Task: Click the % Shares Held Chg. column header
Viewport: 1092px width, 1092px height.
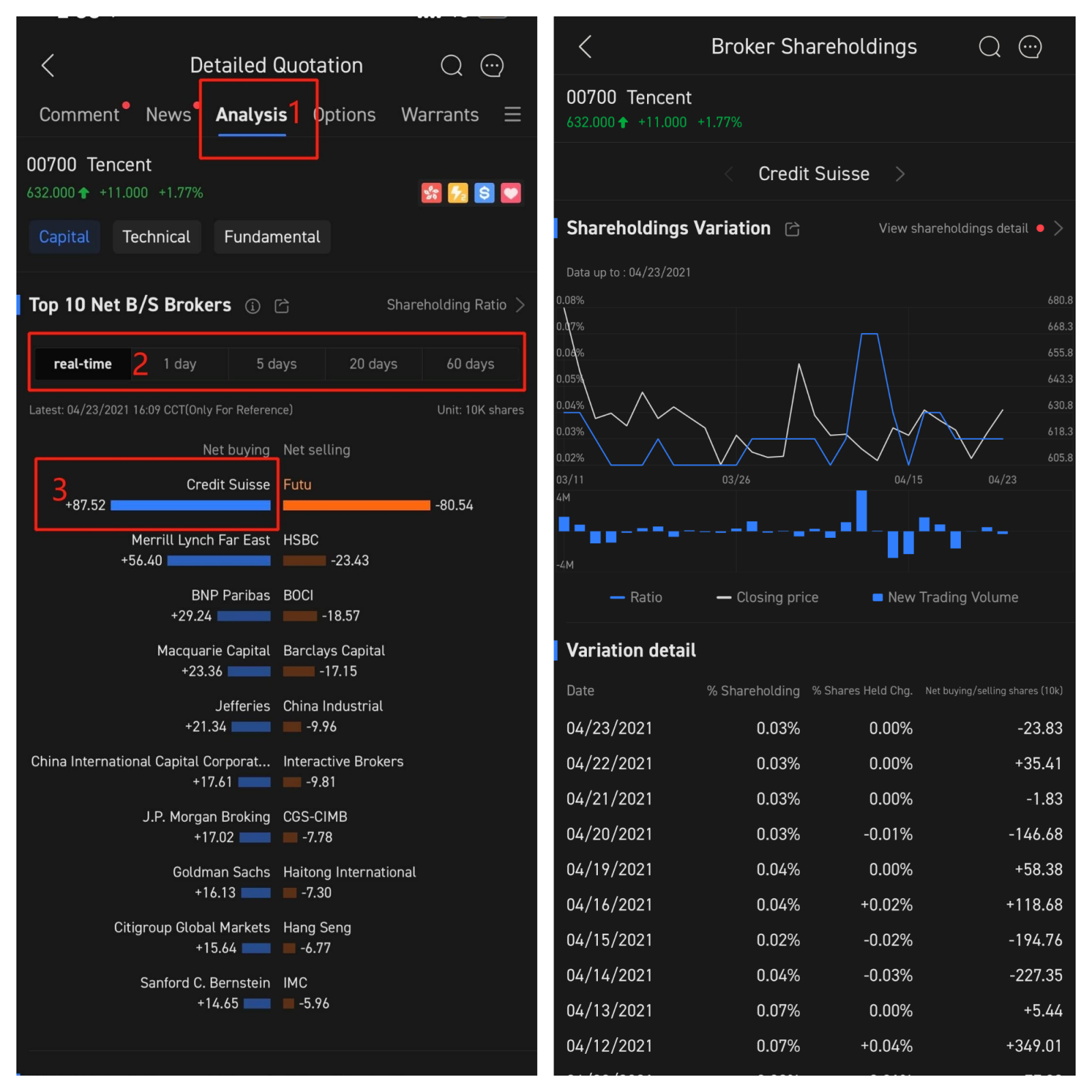Action: click(862, 691)
